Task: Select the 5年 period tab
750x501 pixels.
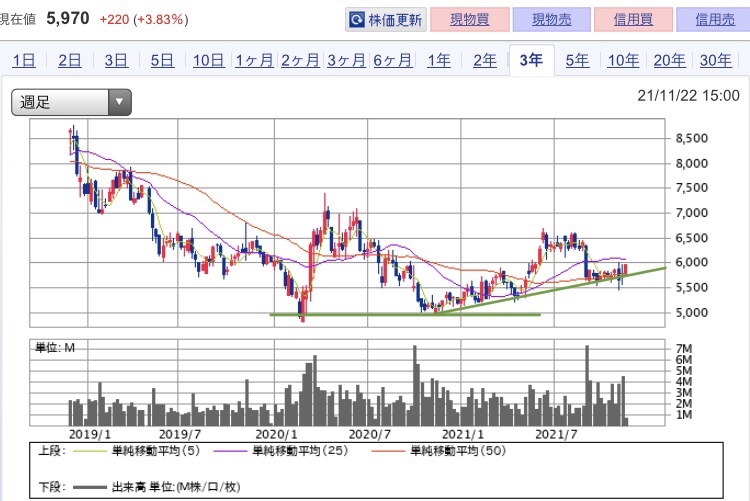Action: (x=577, y=60)
